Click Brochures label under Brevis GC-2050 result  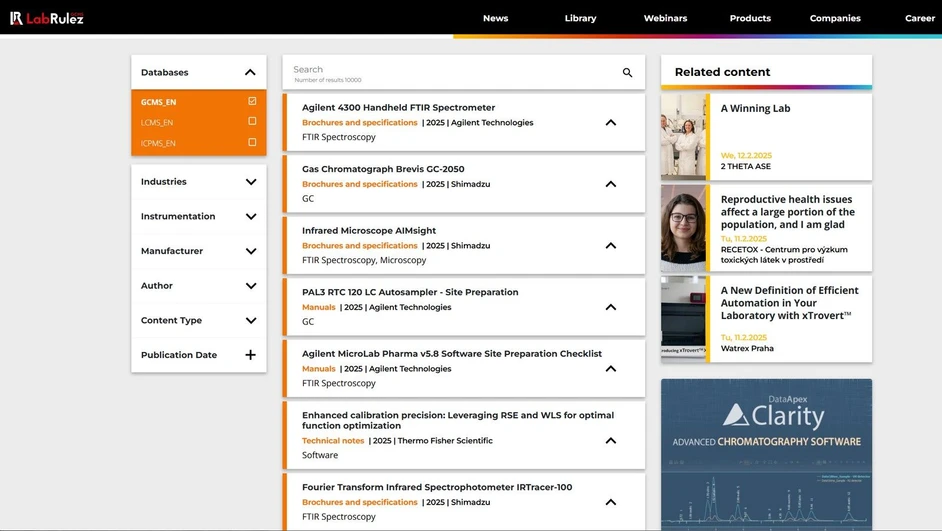(359, 184)
